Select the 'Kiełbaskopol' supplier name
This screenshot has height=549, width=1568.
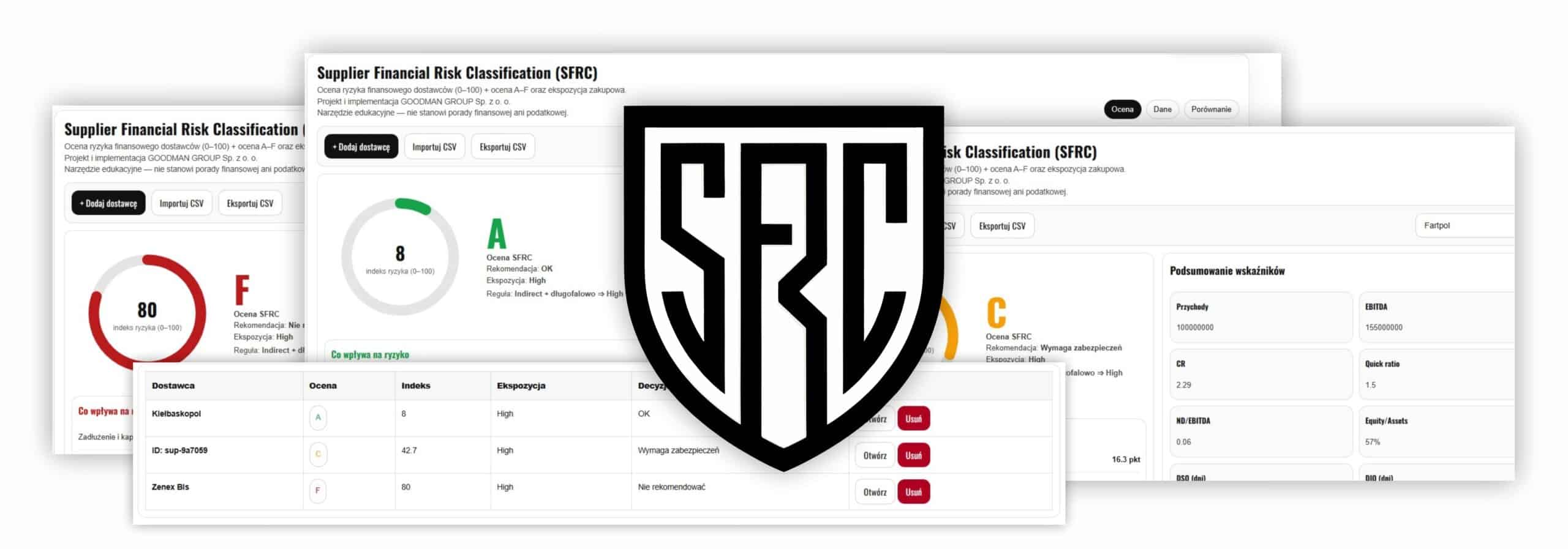(176, 414)
